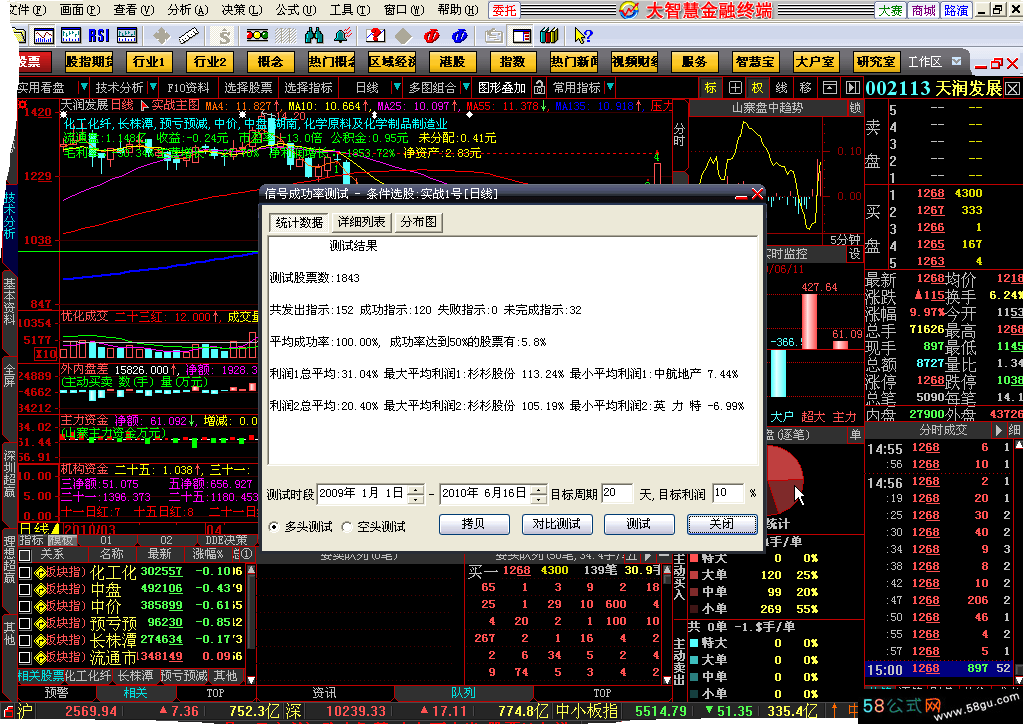
Task: Open the 公式(U) menu
Action: [296, 10]
